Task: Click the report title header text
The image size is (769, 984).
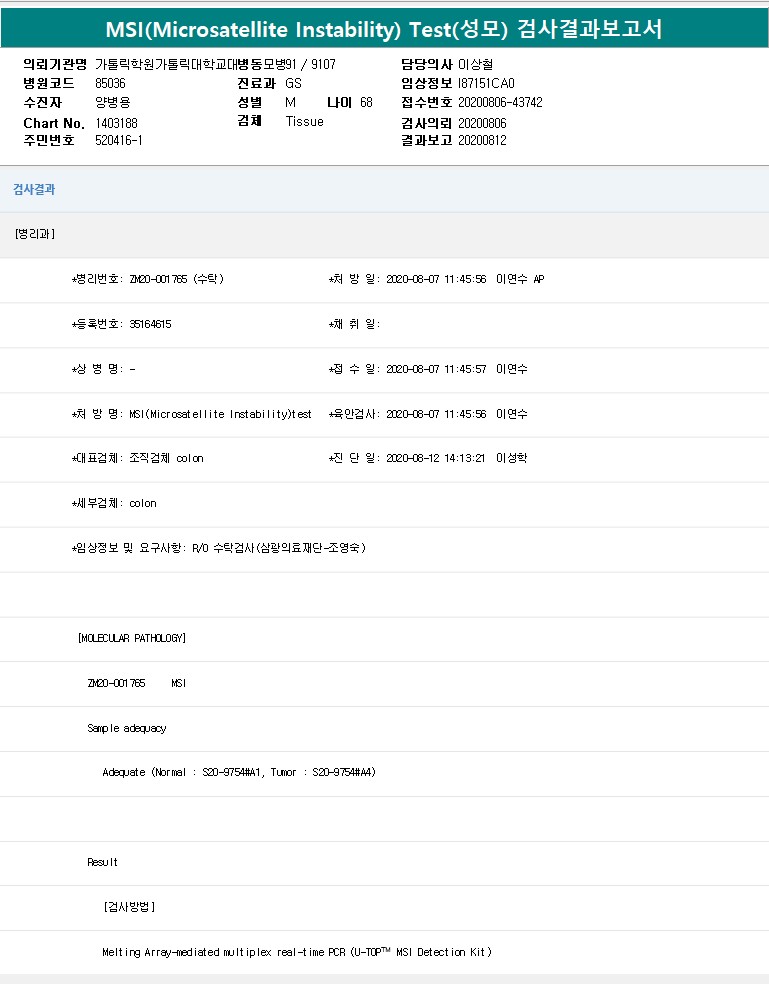Action: coord(384,29)
